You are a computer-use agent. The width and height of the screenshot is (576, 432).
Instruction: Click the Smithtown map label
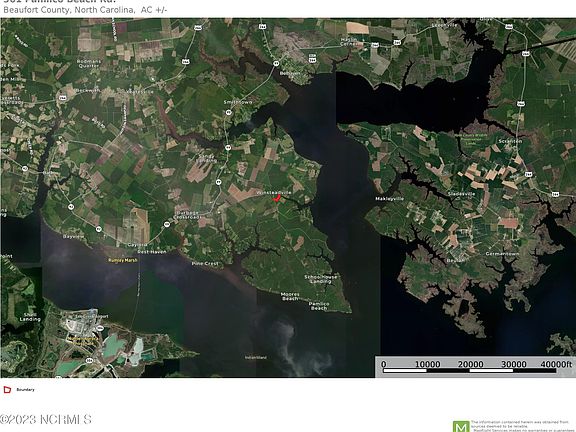238,102
